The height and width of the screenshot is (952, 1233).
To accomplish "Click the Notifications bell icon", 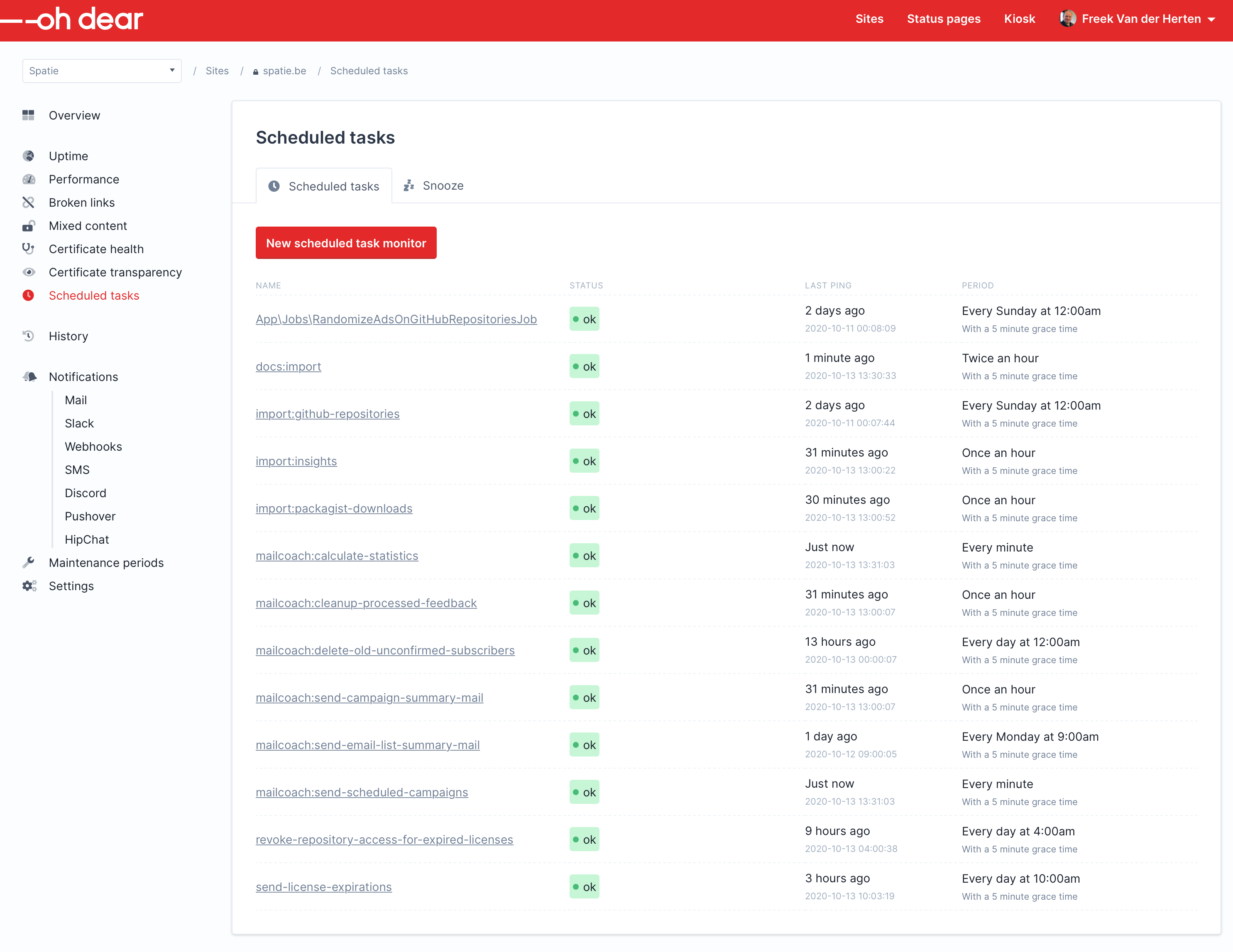I will [x=29, y=376].
